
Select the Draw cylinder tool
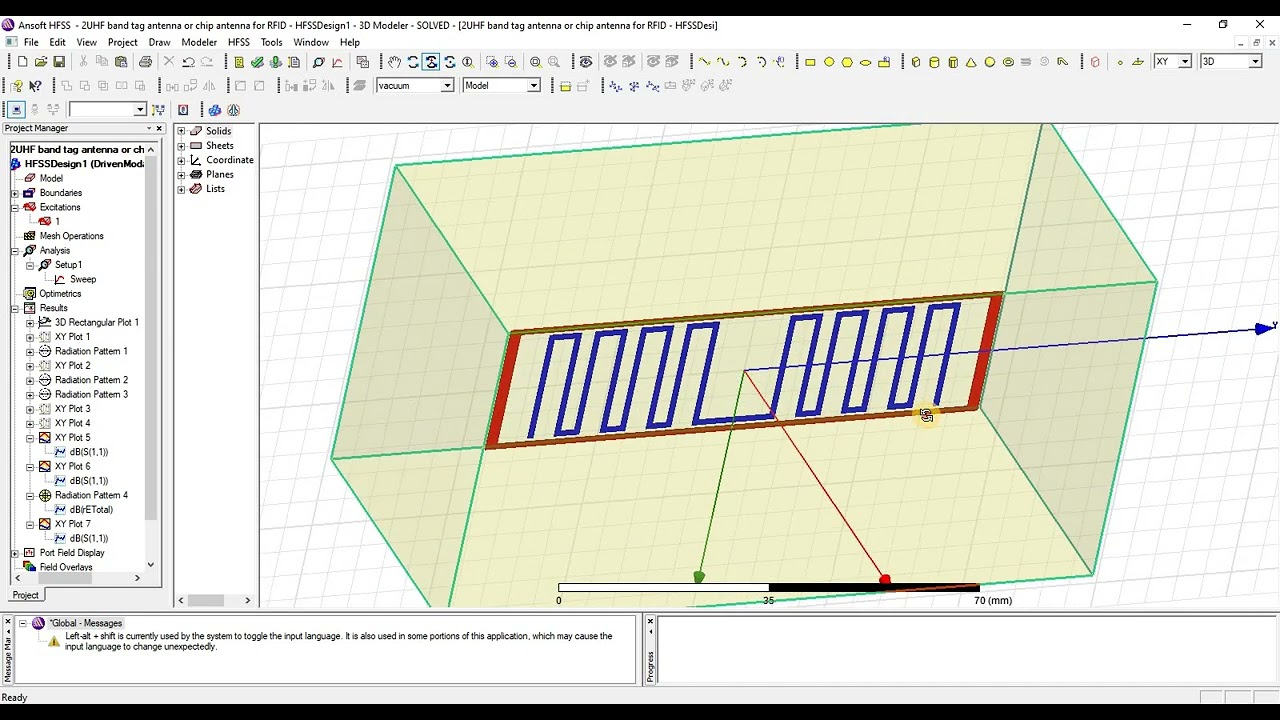[x=934, y=62]
